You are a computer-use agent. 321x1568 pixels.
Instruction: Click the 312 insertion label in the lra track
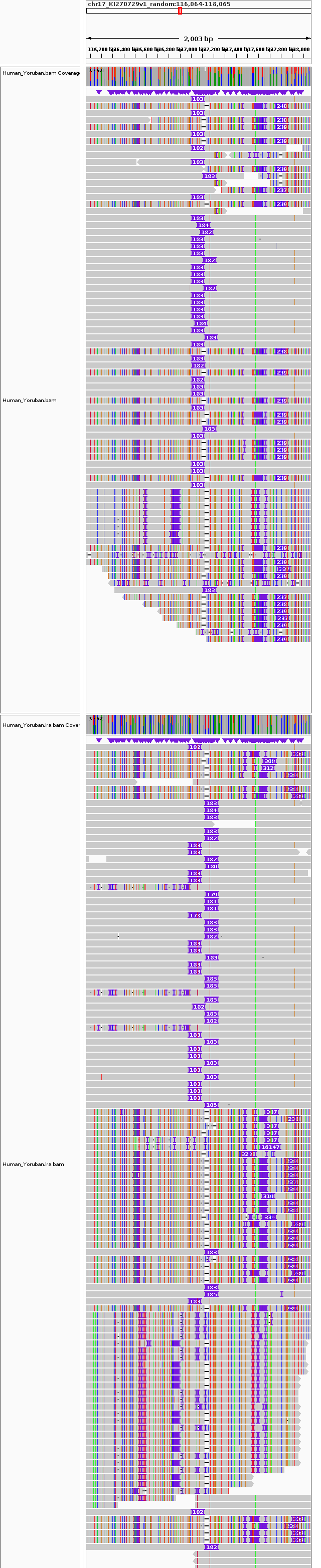tap(268, 768)
